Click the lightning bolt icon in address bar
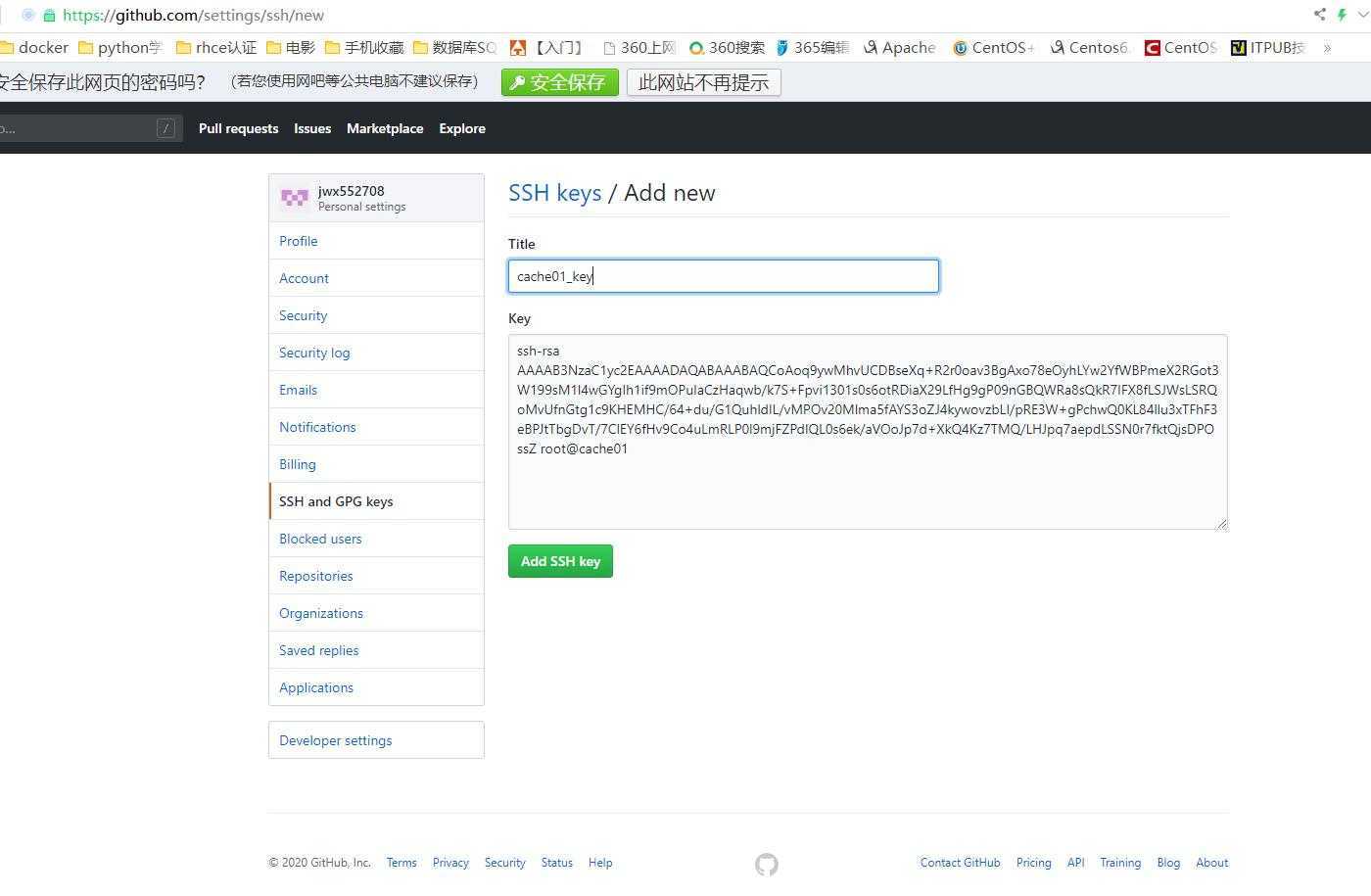The image size is (1371, 896). [x=1342, y=15]
